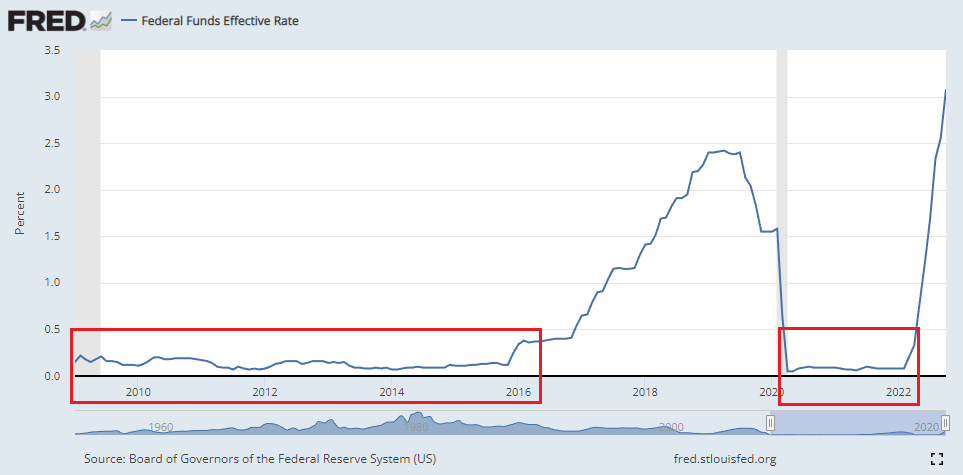This screenshot has height=475, width=963.
Task: Open the chart in fullscreen mode
Action: click(937, 459)
